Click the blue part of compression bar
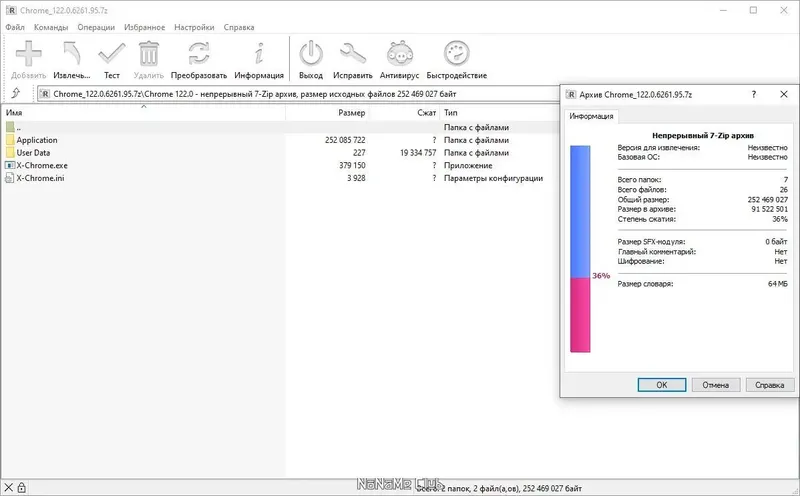This screenshot has width=800, height=496. point(580,212)
